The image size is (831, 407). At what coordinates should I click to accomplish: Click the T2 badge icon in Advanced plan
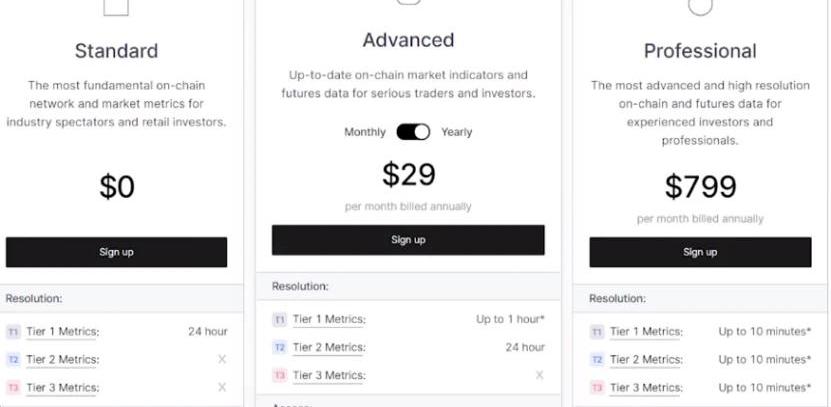(x=280, y=348)
